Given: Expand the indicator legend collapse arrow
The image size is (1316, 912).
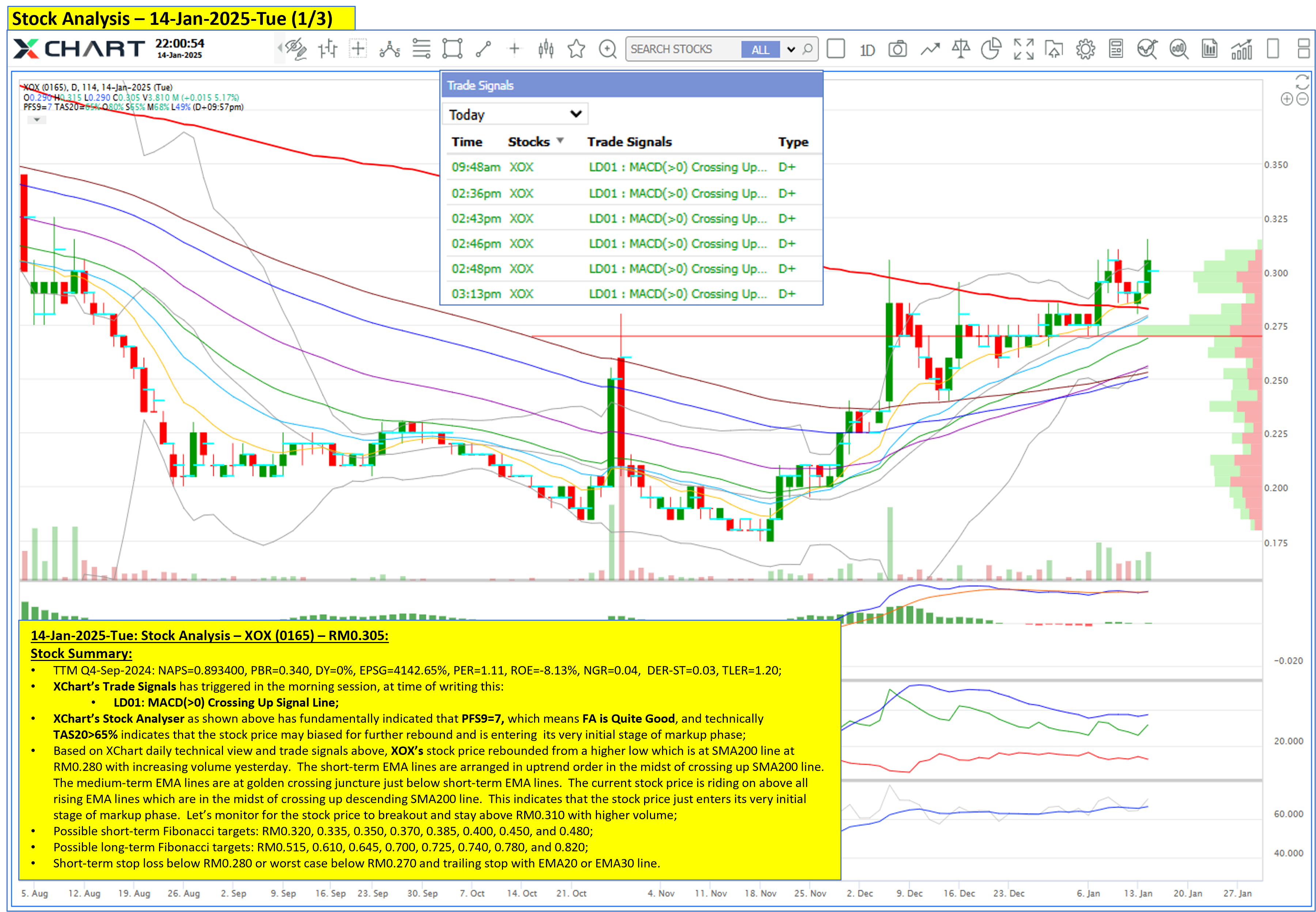Looking at the screenshot, I should tap(37, 119).
